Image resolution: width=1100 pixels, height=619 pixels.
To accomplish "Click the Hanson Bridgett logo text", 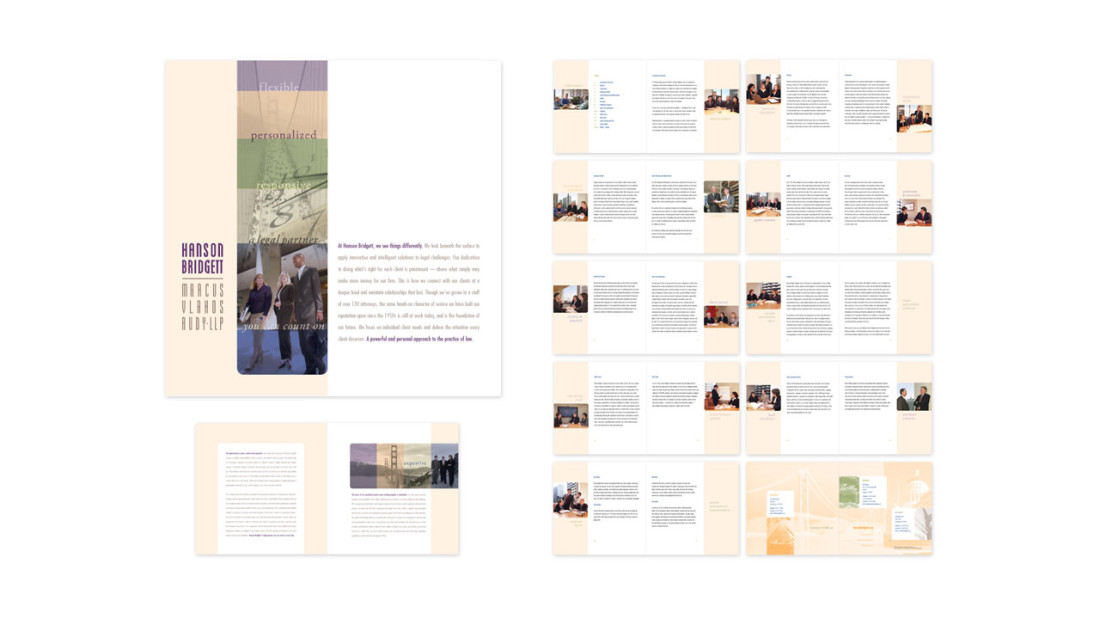I will [x=202, y=258].
